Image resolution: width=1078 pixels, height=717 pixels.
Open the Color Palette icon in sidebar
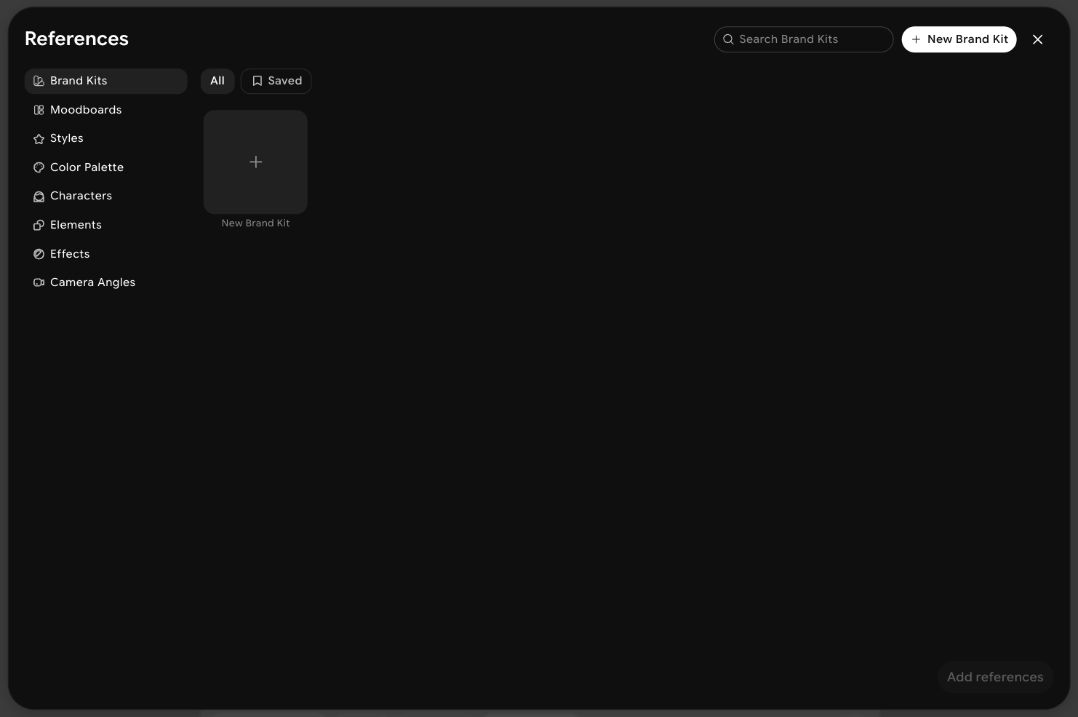38,168
